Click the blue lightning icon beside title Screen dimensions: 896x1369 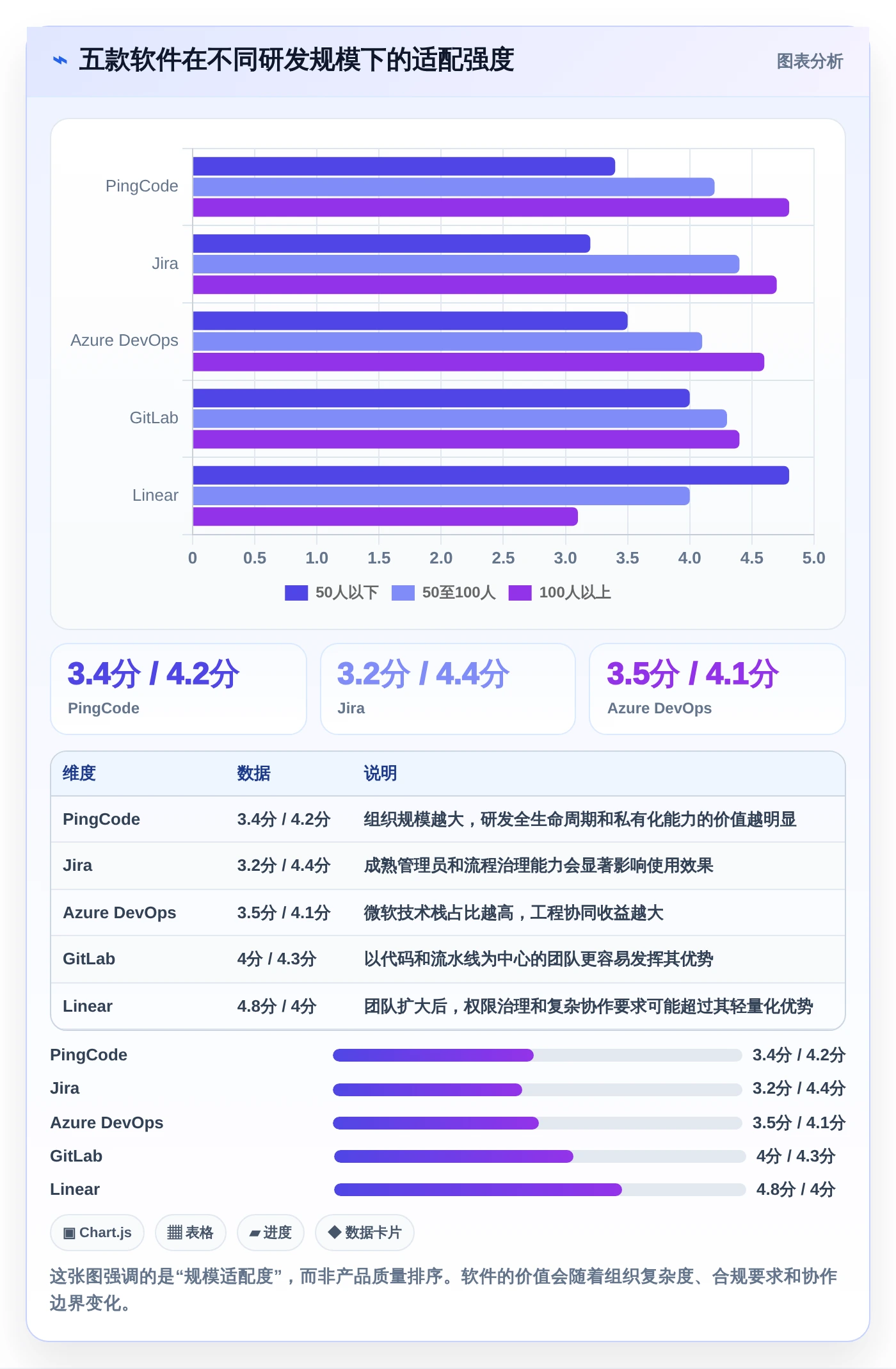pos(60,60)
